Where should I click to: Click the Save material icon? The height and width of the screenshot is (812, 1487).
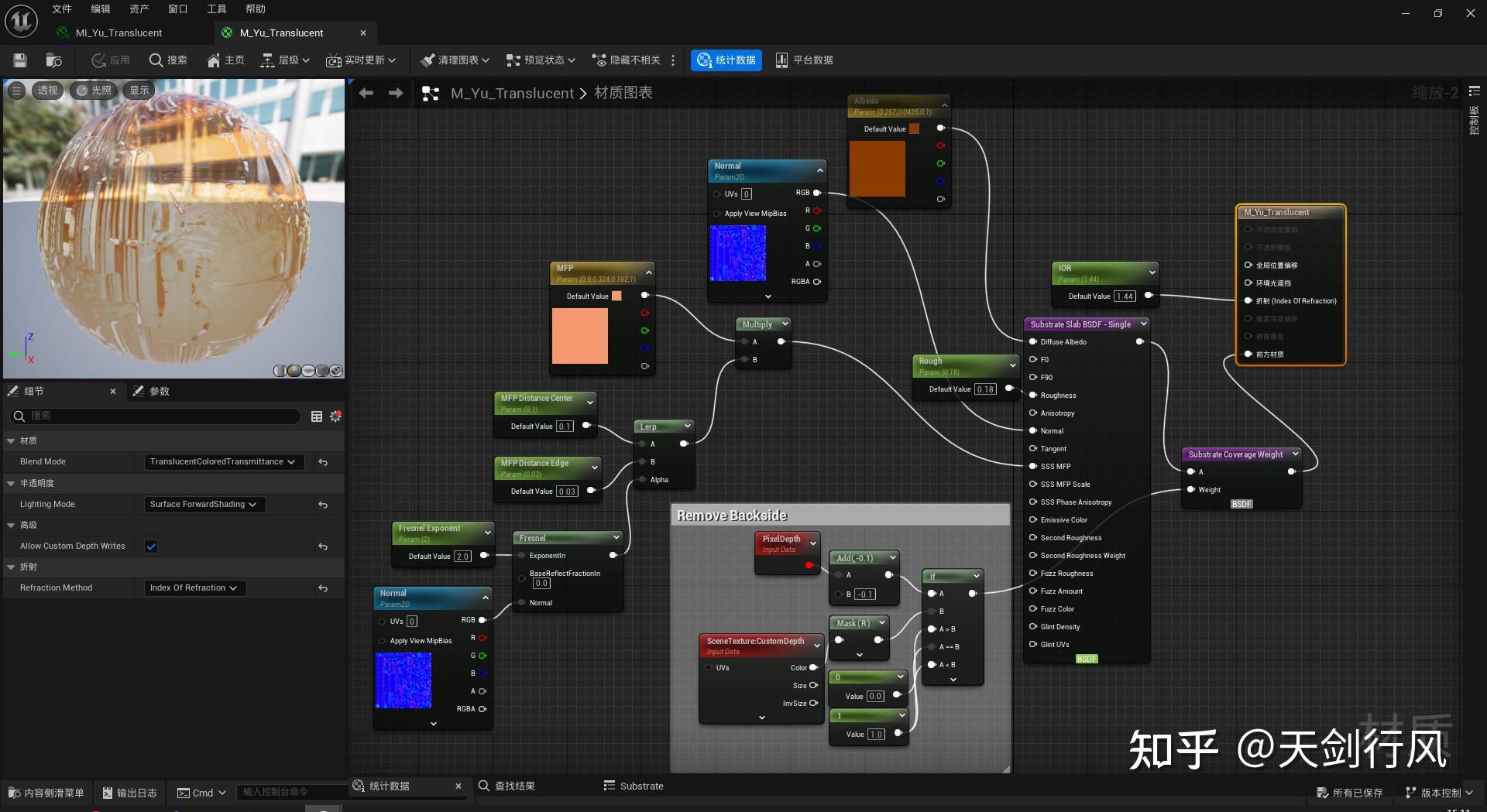20,60
